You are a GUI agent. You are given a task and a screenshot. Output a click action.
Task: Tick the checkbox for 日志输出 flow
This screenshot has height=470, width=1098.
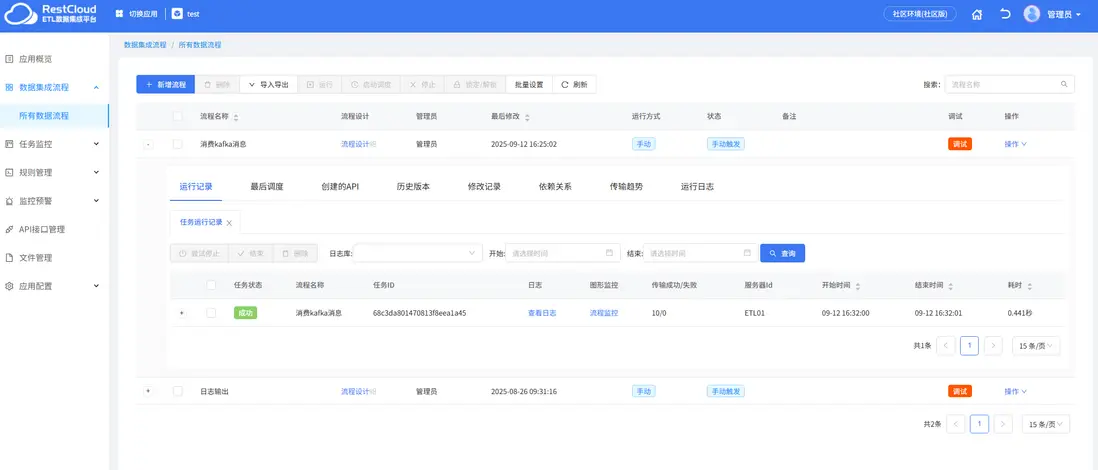click(x=177, y=391)
